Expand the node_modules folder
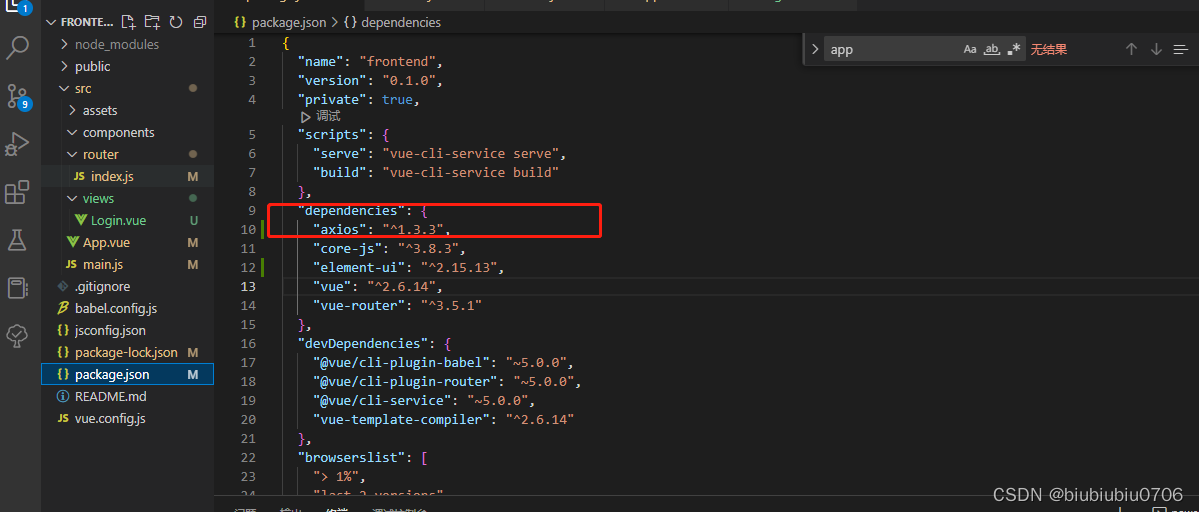The height and width of the screenshot is (512, 1199). (x=116, y=44)
